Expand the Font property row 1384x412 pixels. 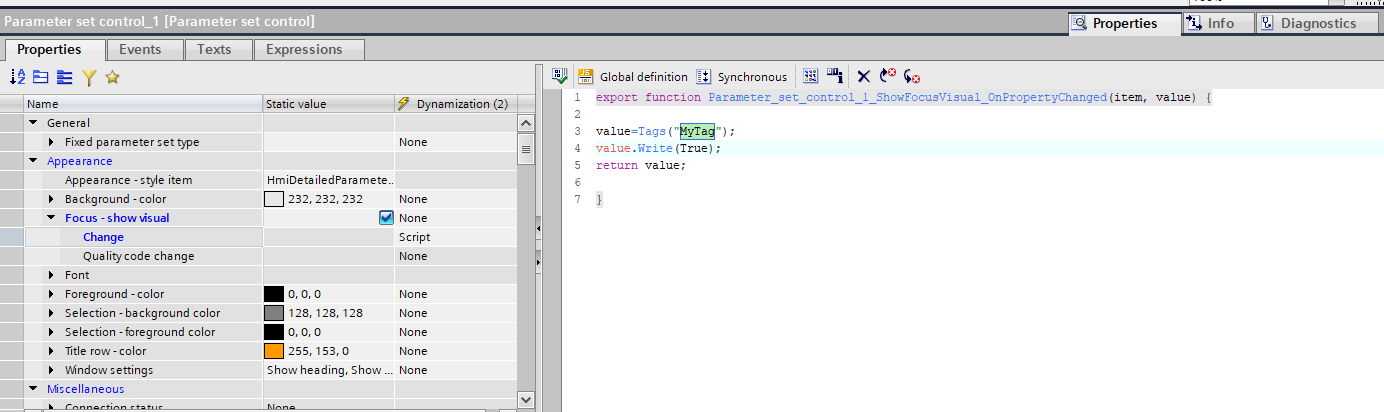pos(52,275)
